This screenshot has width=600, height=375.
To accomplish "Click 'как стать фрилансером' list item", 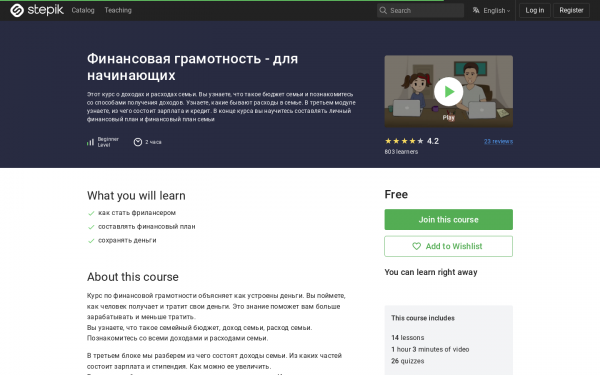I will [137, 212].
